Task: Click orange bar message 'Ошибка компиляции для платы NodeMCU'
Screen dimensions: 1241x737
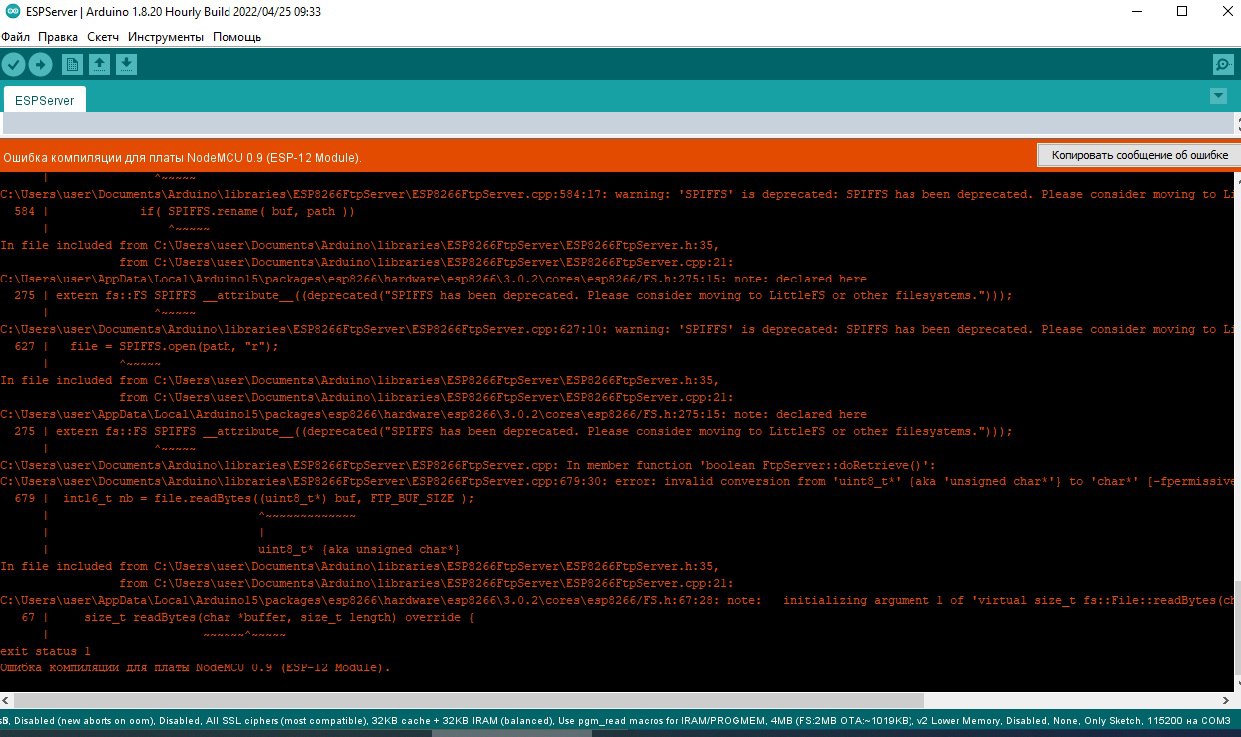Action: 182,158
